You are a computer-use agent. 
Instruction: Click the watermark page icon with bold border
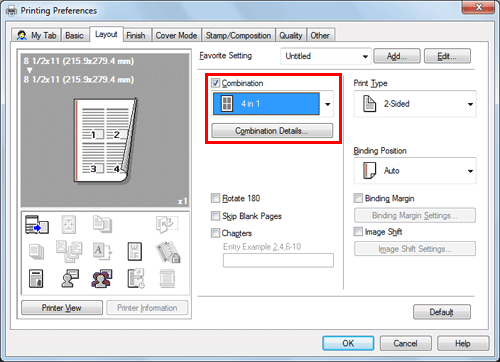point(135,252)
